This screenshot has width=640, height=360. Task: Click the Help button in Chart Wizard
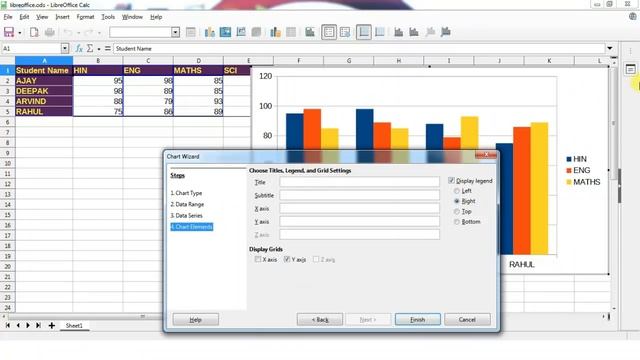(x=196, y=319)
